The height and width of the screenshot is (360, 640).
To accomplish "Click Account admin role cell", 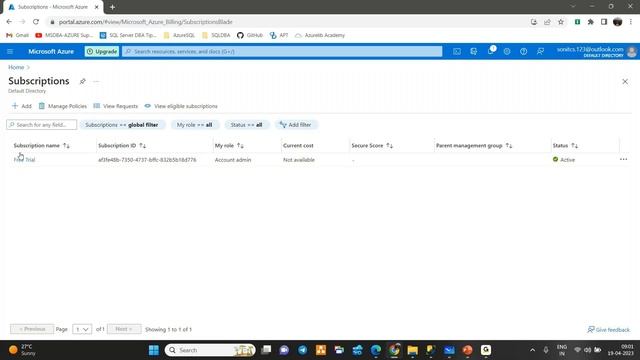I will point(233,160).
